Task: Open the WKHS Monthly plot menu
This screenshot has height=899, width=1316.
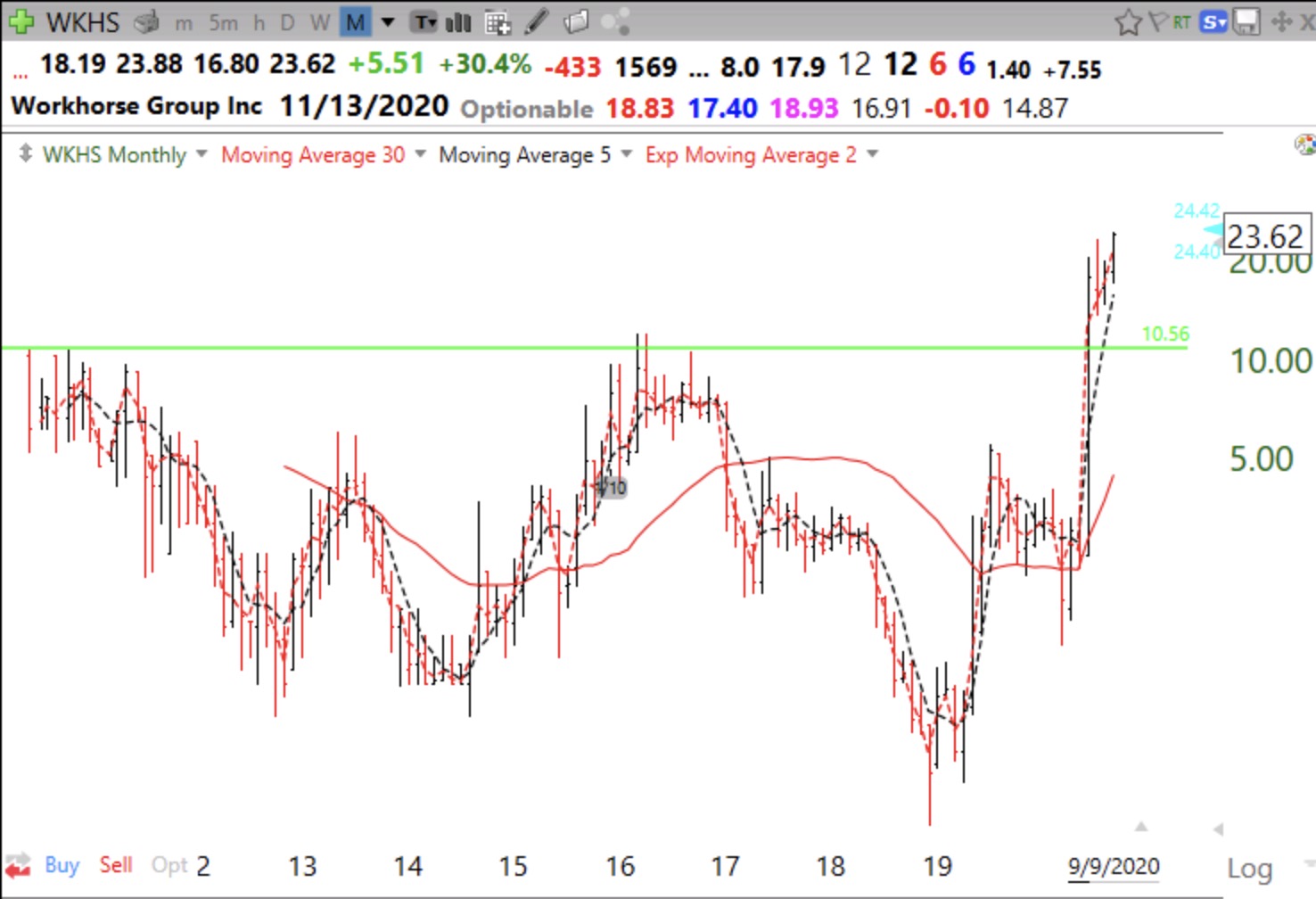Action: 114,155
